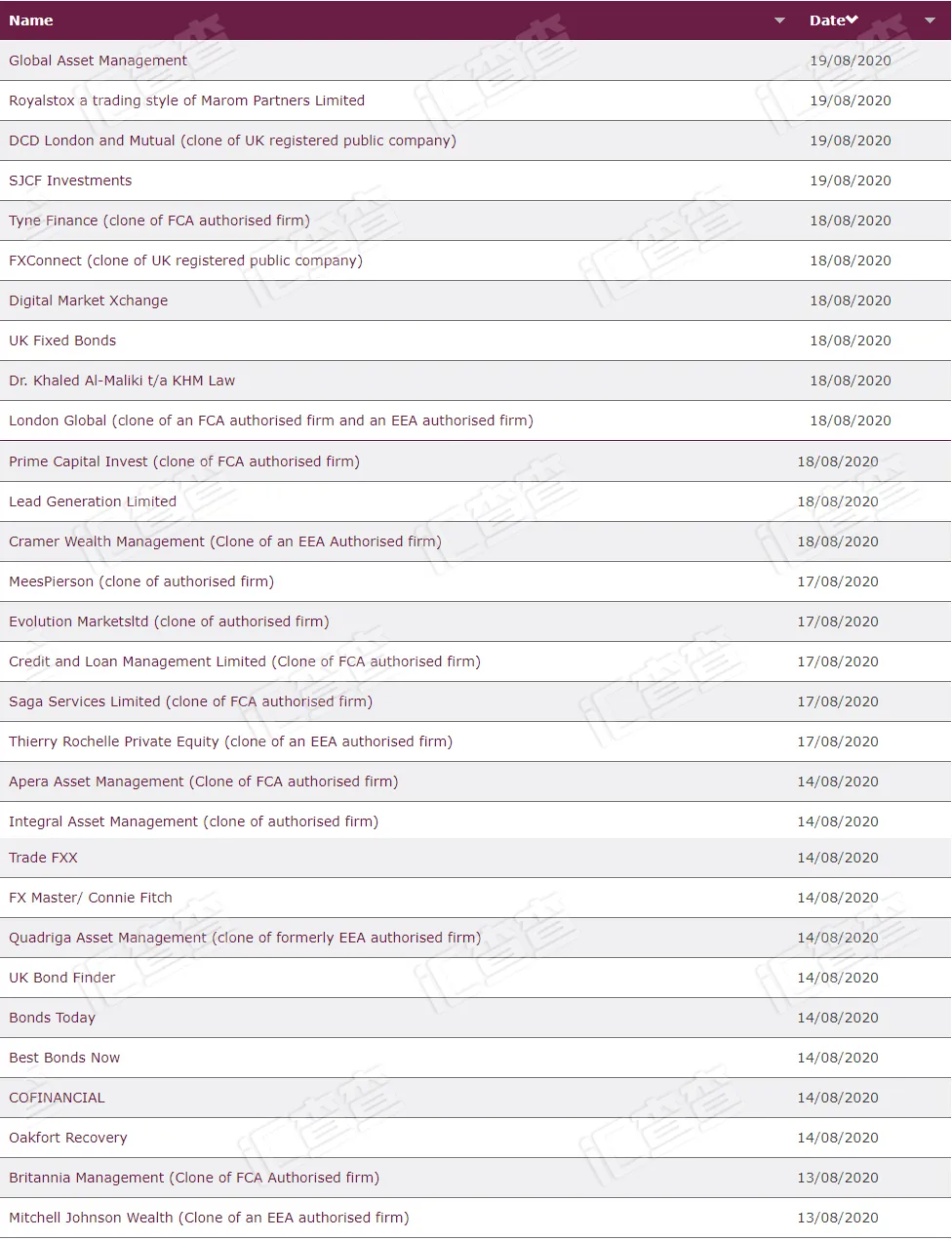Image resolution: width=952 pixels, height=1241 pixels.
Task: View Lead Generation Limited warning
Action: click(x=93, y=501)
